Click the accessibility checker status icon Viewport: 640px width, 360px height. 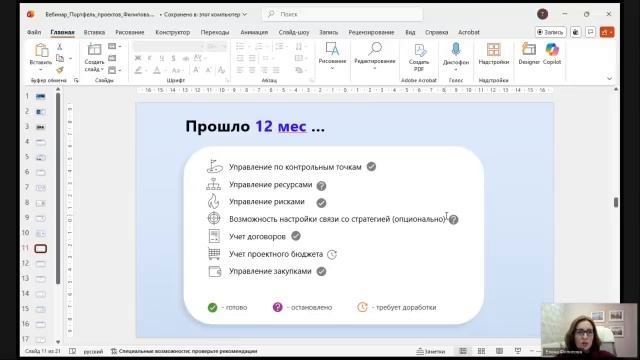(x=114, y=351)
